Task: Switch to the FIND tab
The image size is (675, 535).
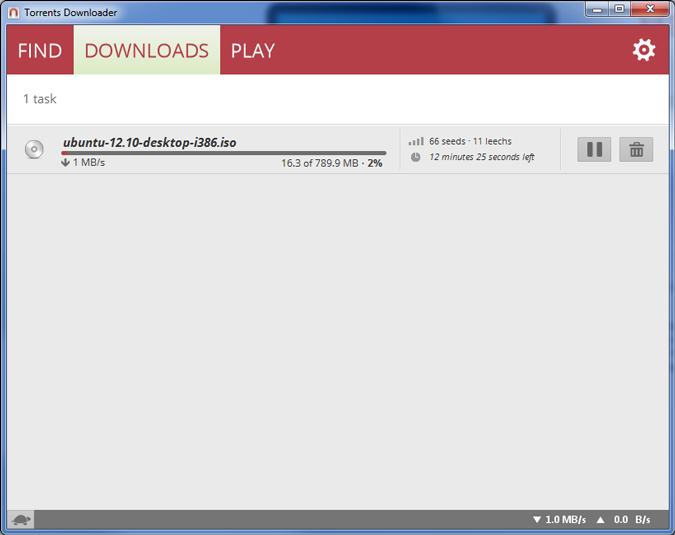Action: (x=40, y=51)
